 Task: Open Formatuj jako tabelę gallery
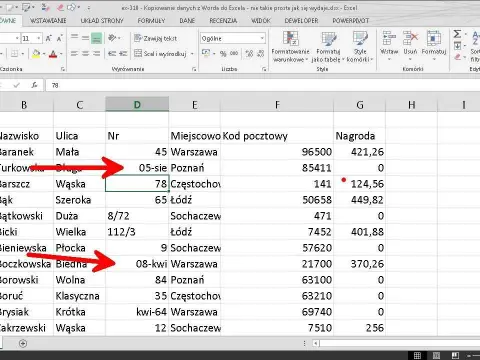[328, 47]
